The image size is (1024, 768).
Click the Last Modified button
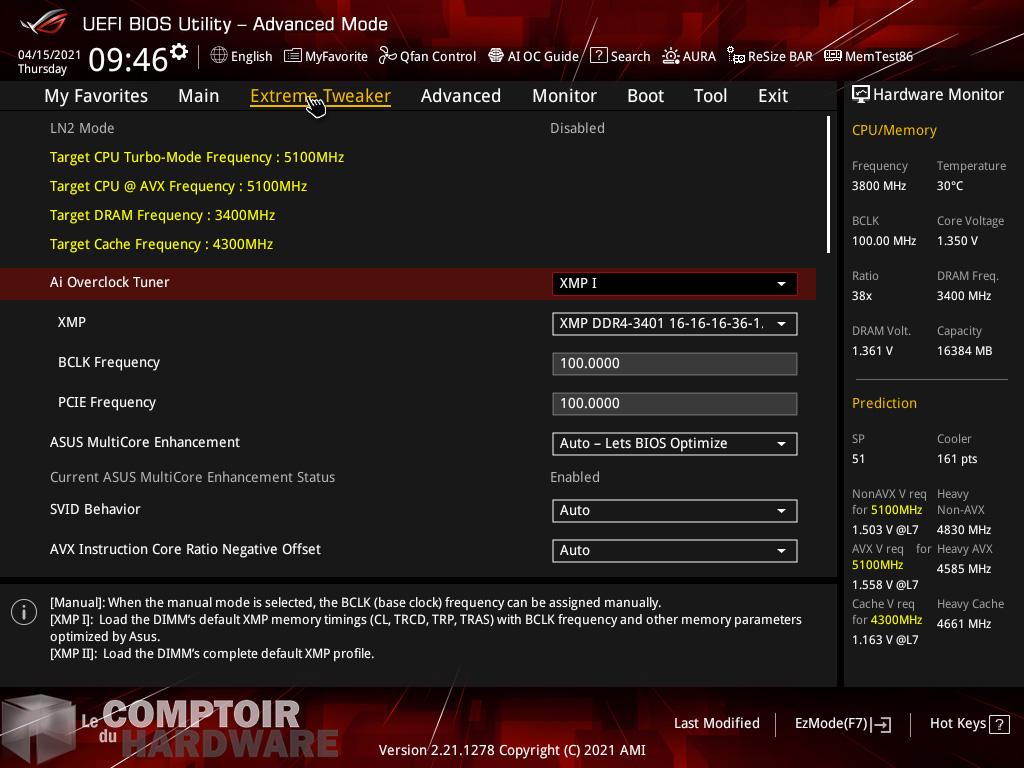coord(716,723)
